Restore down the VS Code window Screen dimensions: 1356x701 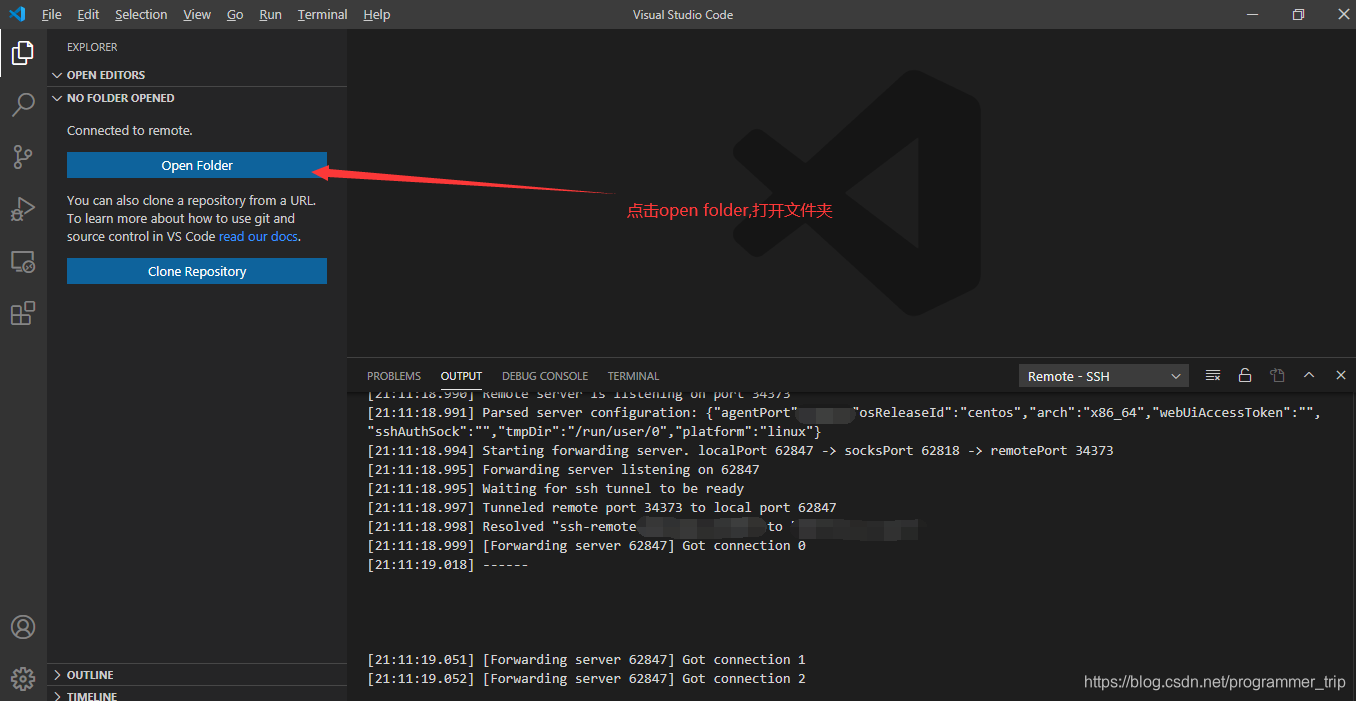coord(1298,14)
